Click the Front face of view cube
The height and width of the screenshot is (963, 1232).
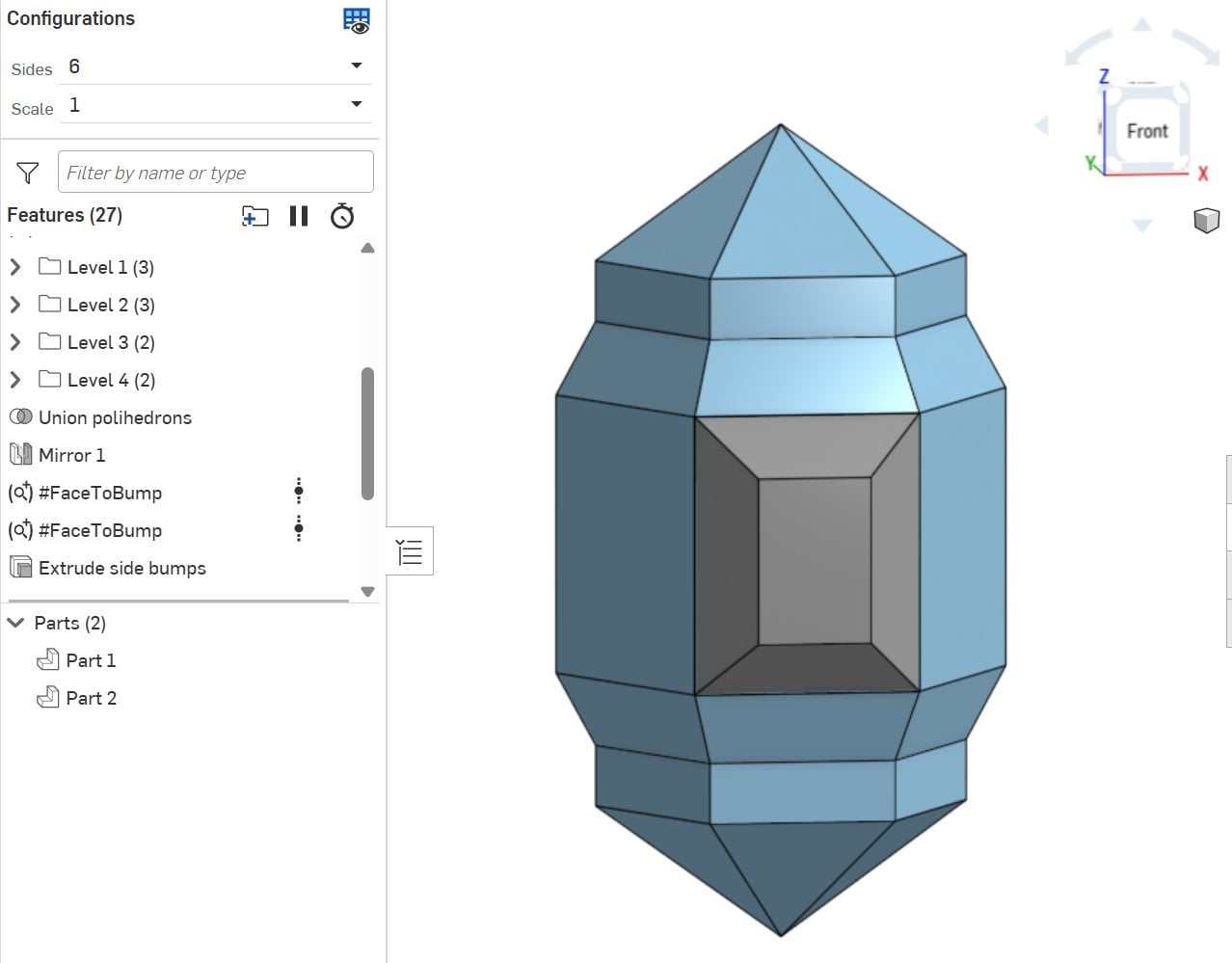[x=1147, y=131]
